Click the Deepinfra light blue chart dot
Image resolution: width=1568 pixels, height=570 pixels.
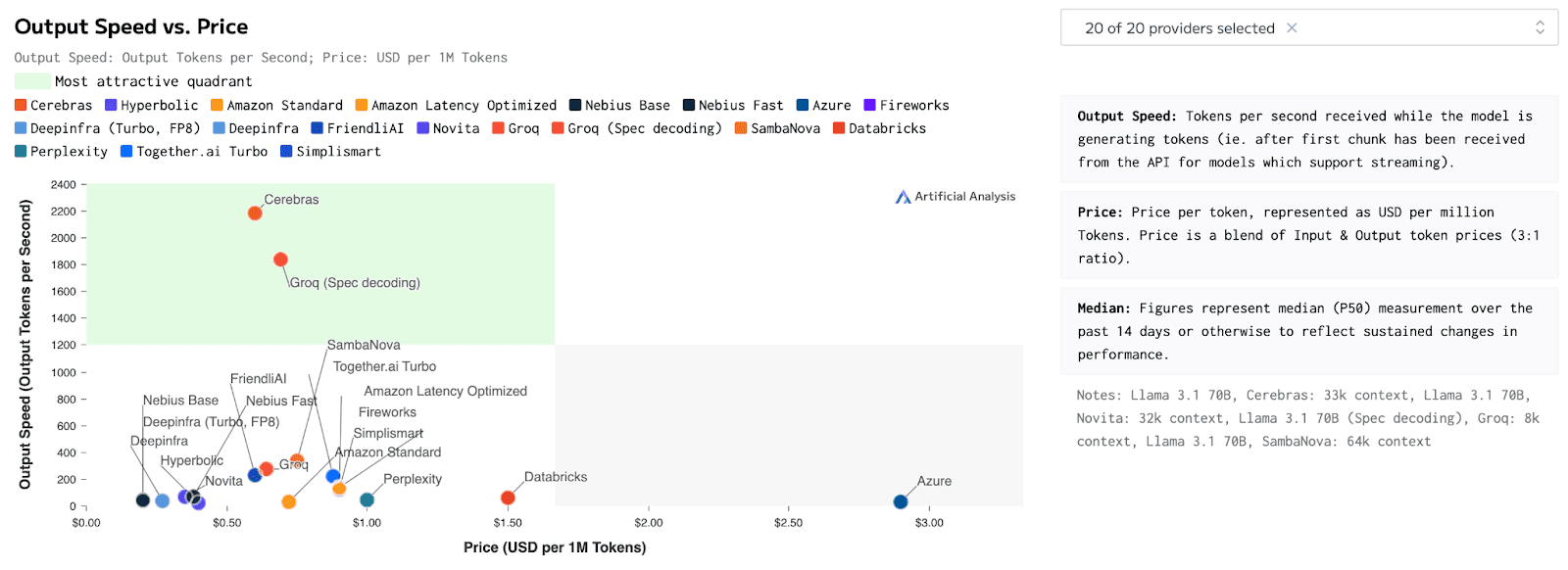(x=163, y=501)
